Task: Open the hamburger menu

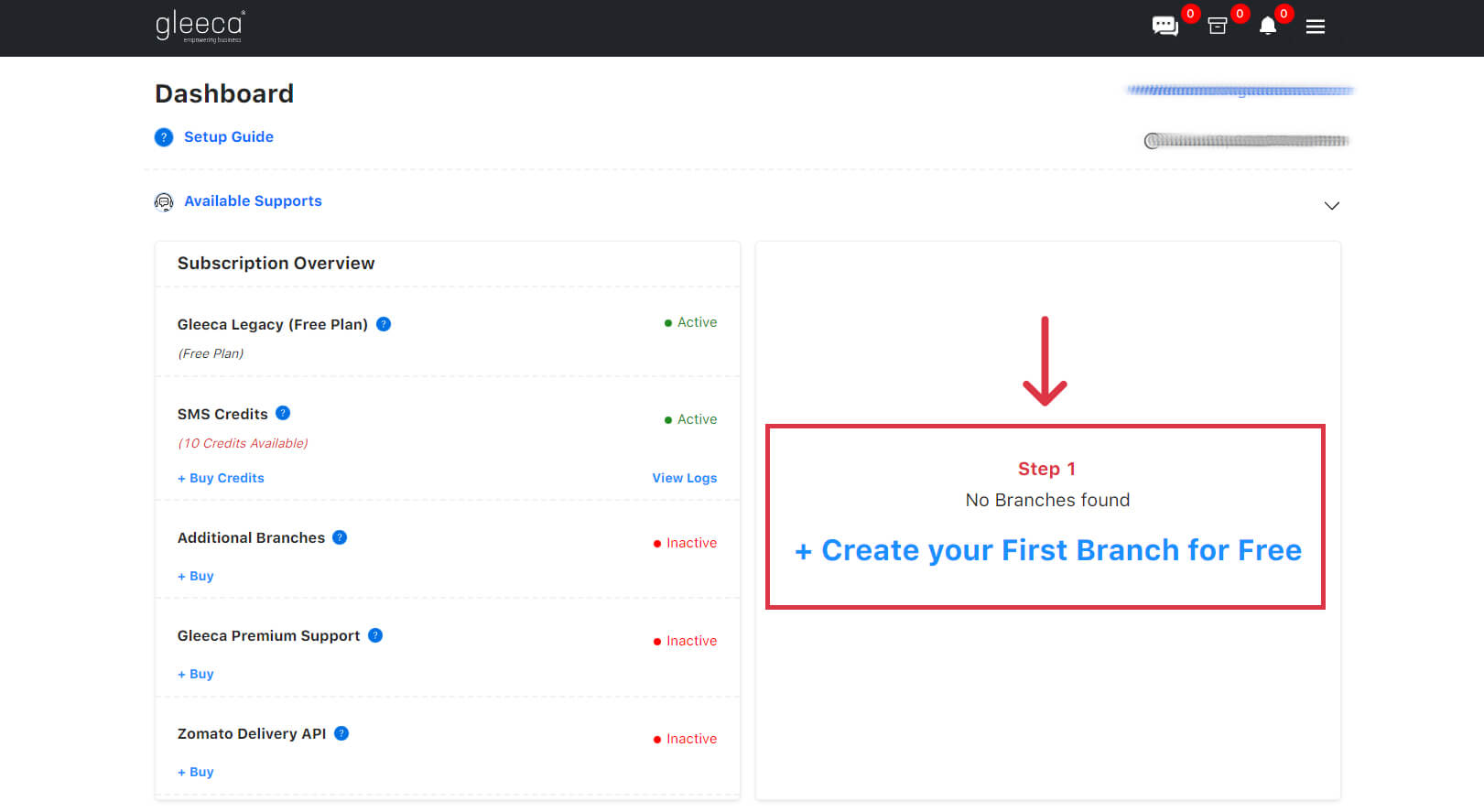Action: click(x=1316, y=27)
